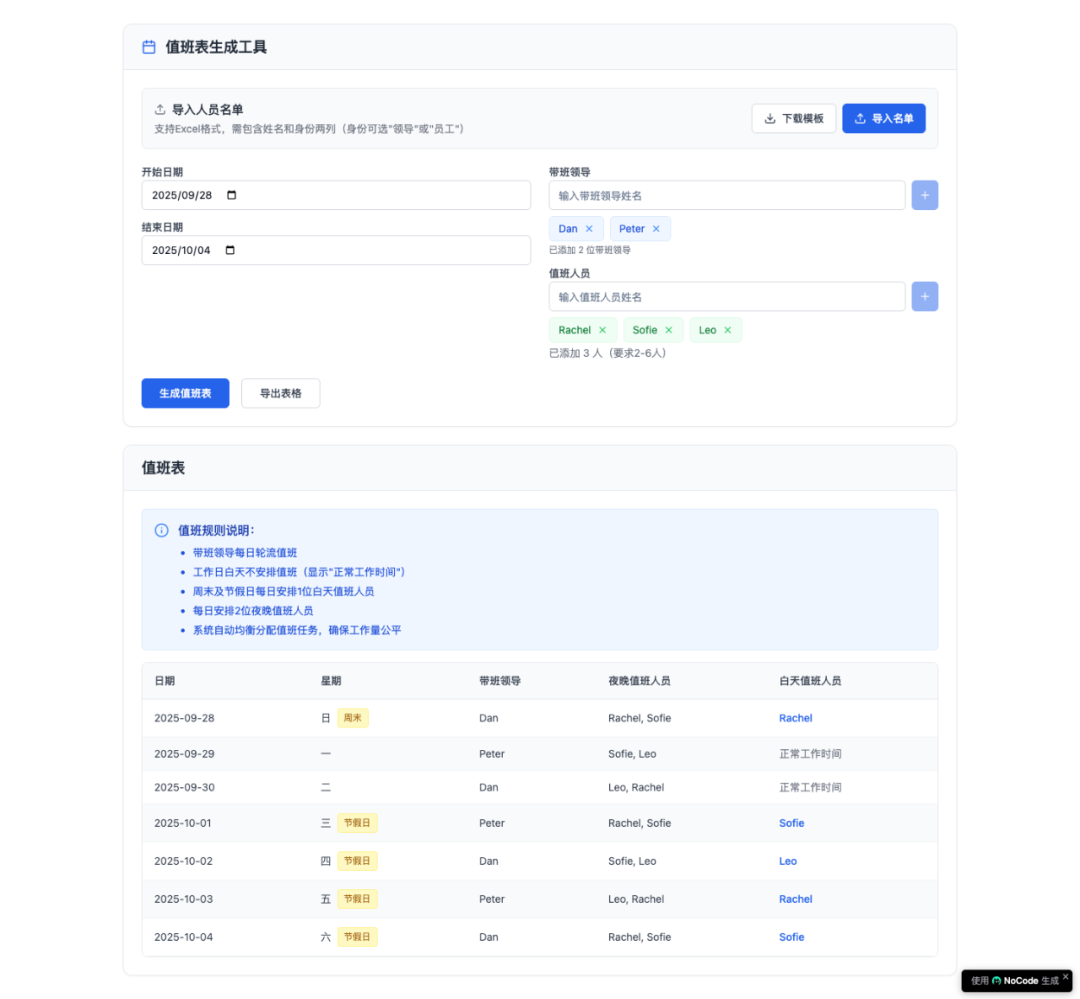Viewport: 1080px width, 999px height.
Task: Add the typed 带班领导 name with plus button
Action: coord(924,196)
